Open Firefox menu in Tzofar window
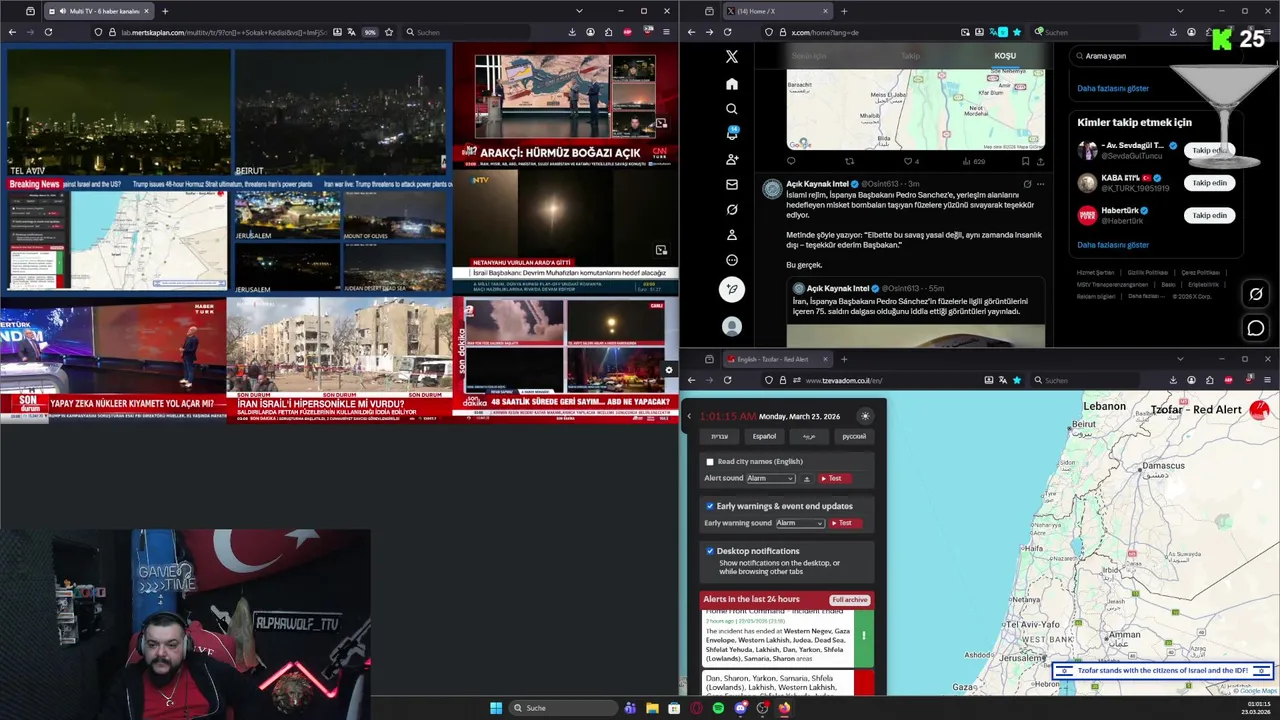 1266,380
